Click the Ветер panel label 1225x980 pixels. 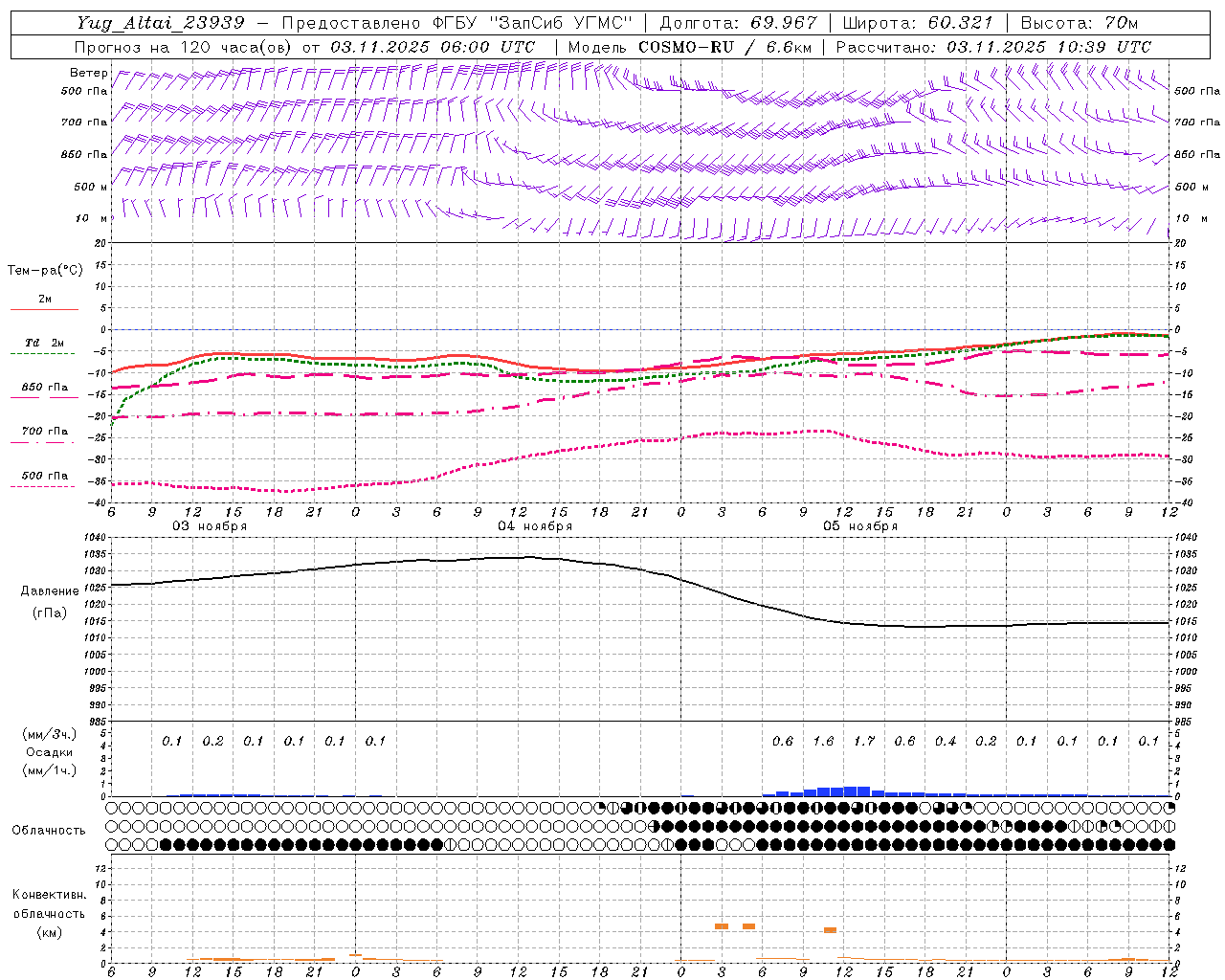88,73
